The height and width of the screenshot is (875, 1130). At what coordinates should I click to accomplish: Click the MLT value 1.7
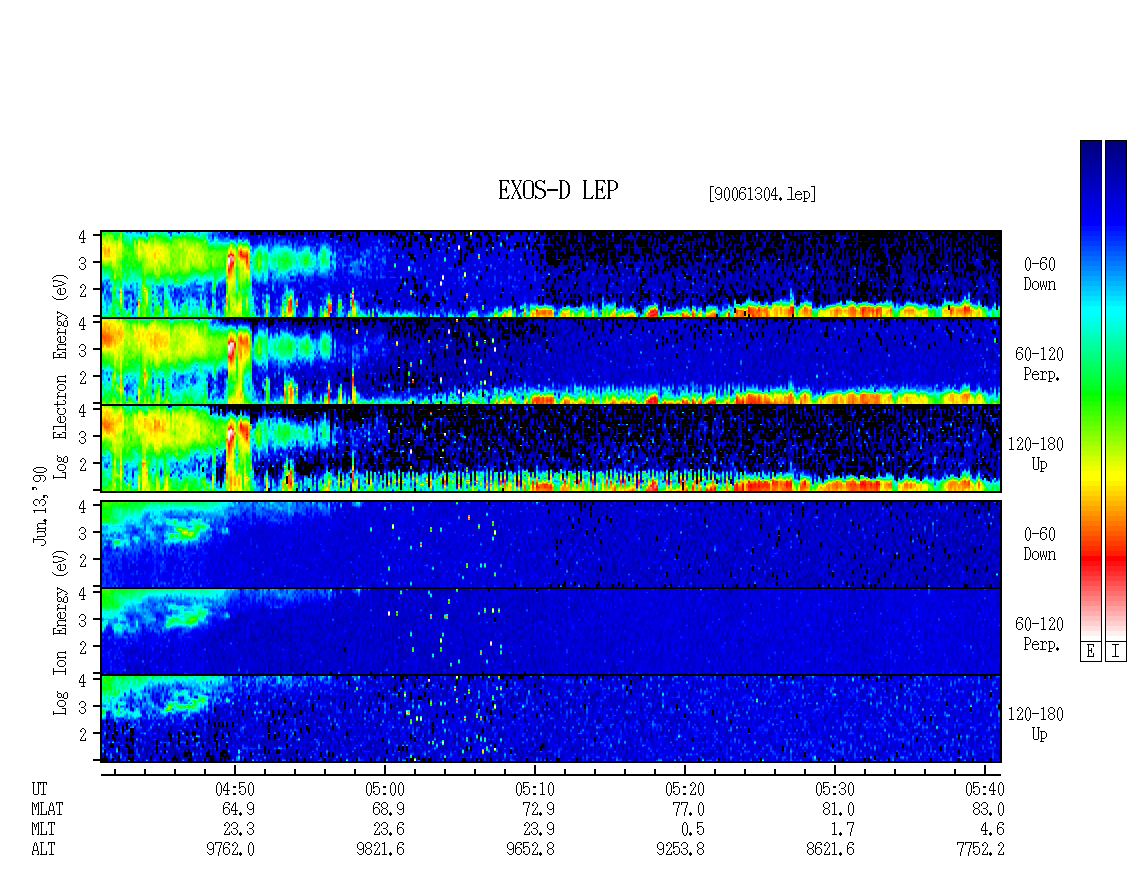(x=842, y=830)
